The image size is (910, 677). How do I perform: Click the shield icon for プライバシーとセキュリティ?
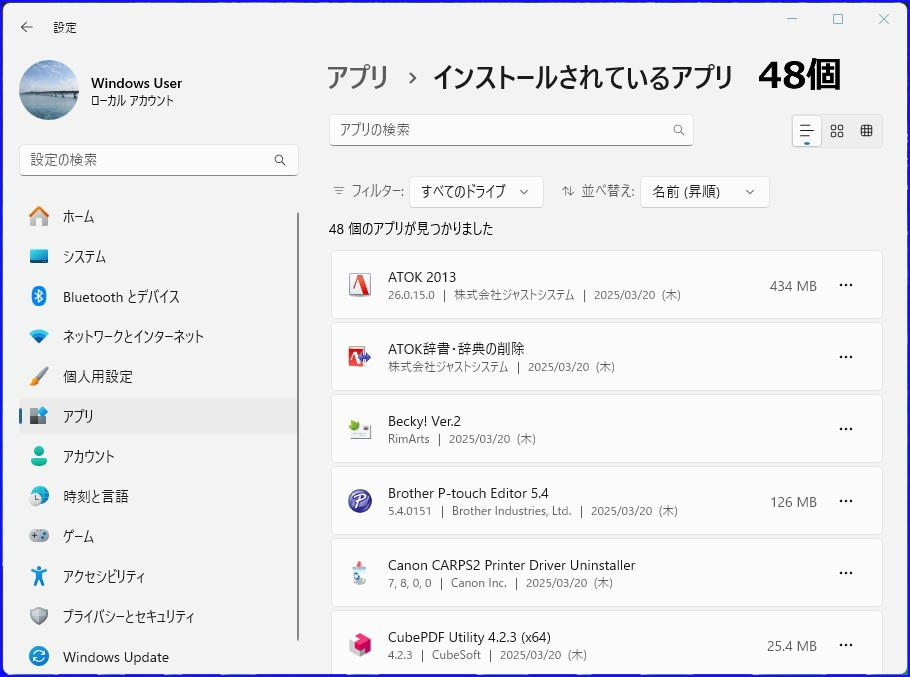coord(39,616)
